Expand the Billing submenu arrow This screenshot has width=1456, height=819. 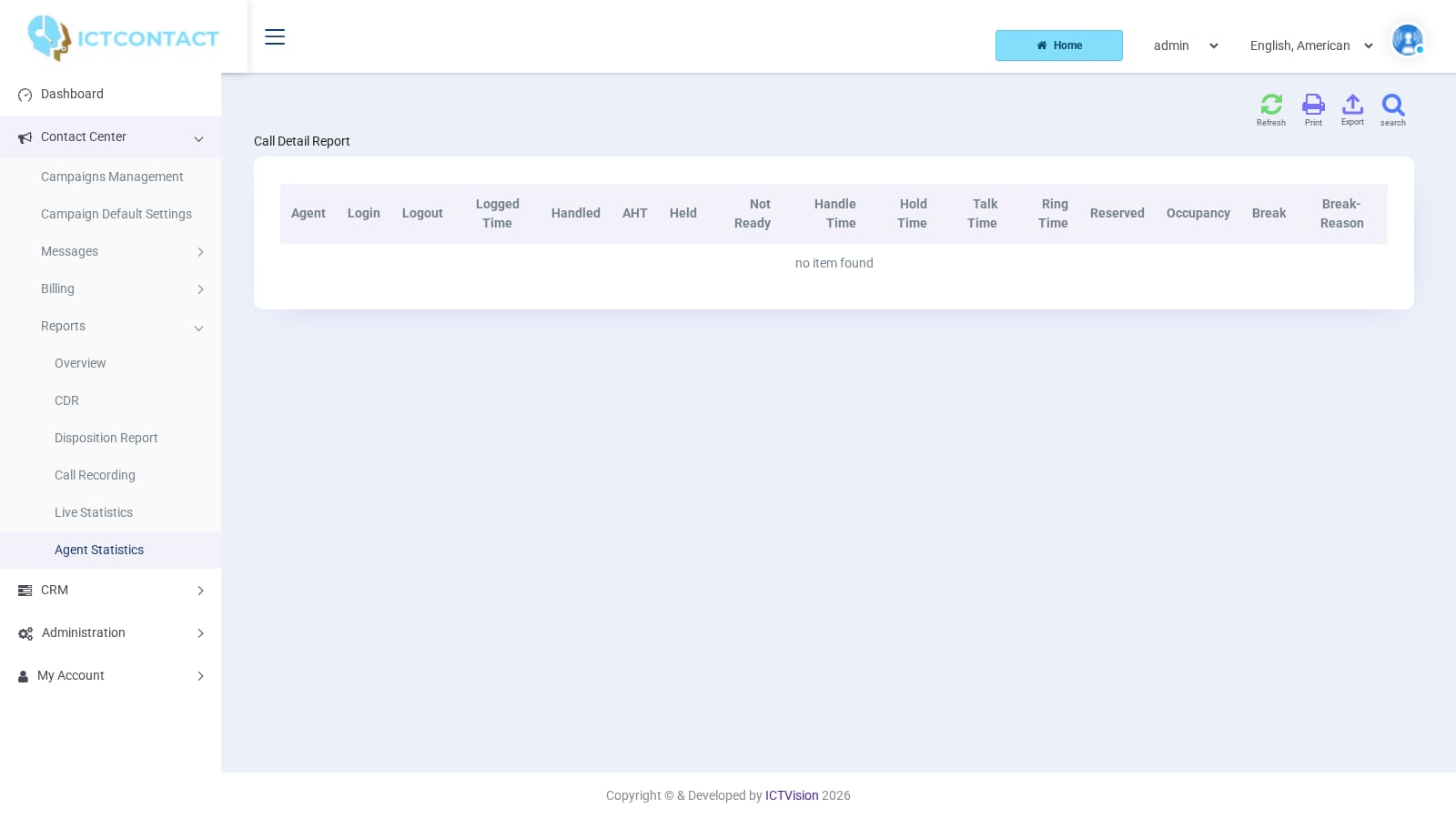[200, 289]
